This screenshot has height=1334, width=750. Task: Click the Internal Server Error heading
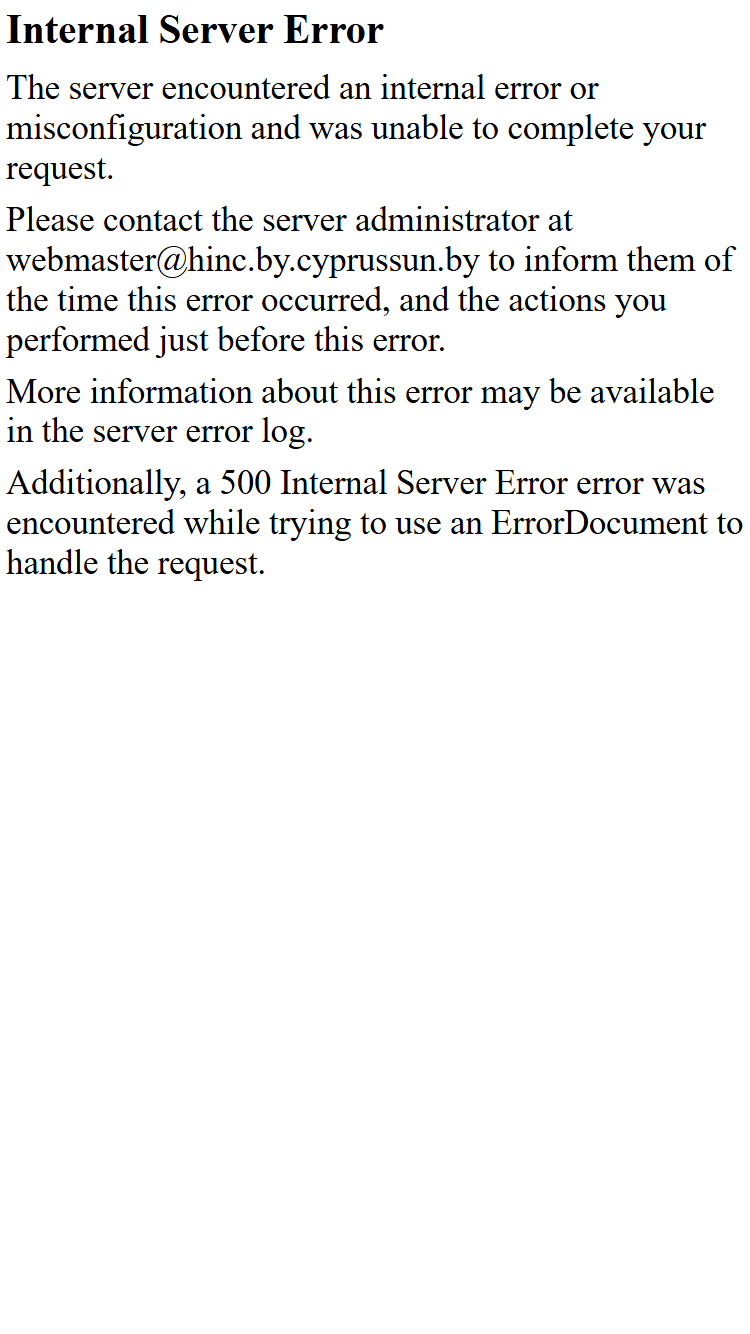(x=195, y=31)
